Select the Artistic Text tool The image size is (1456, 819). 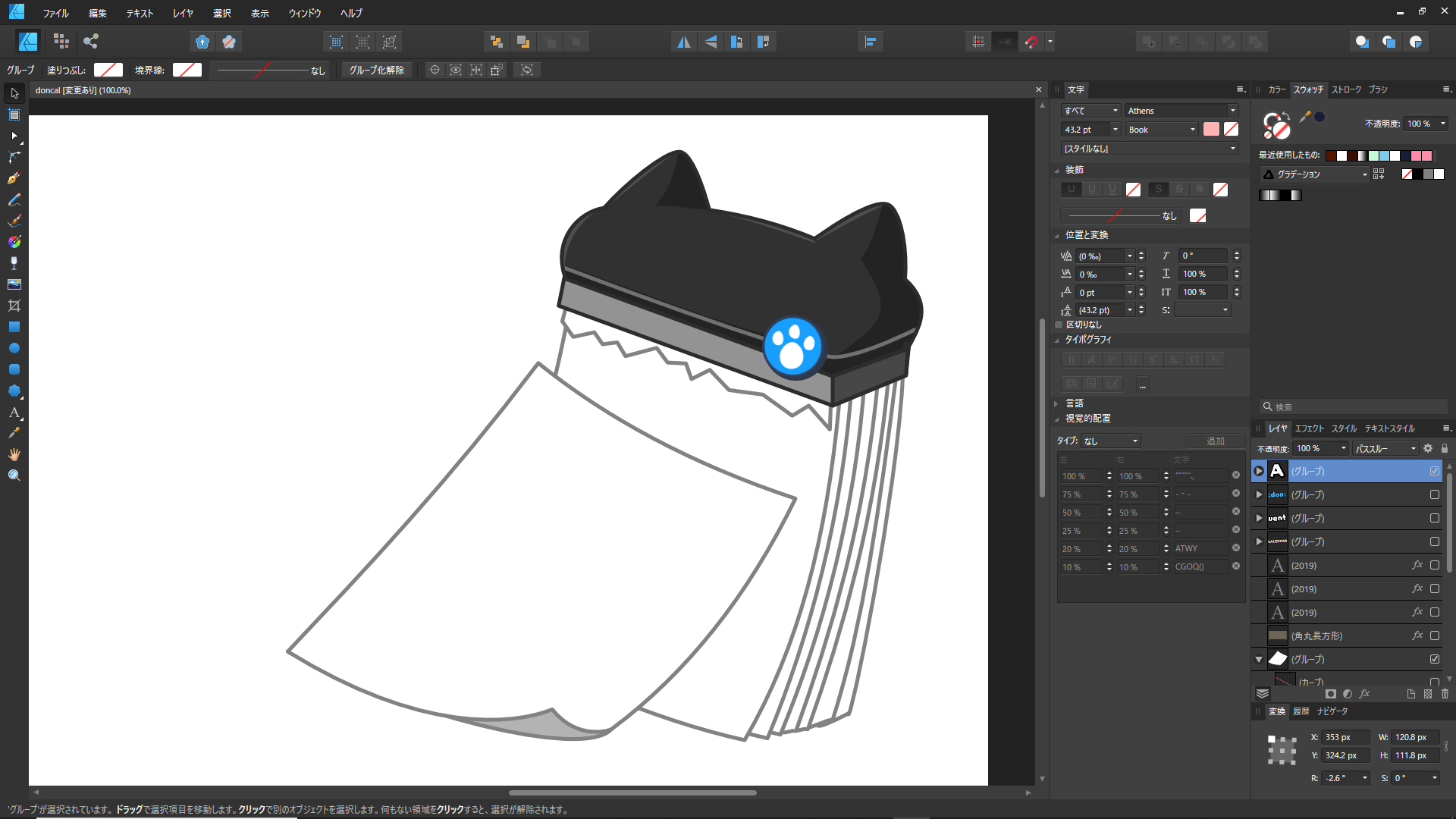point(14,413)
